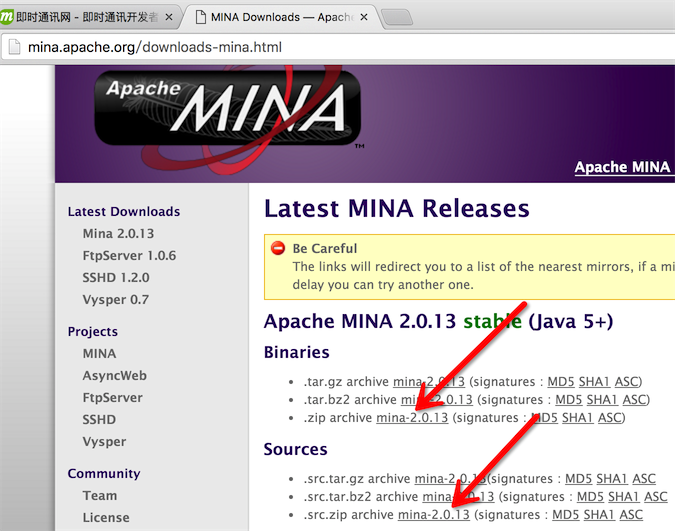The image size is (675, 531).
Task: Click the Latest MINA Releases heading
Action: coord(396,208)
